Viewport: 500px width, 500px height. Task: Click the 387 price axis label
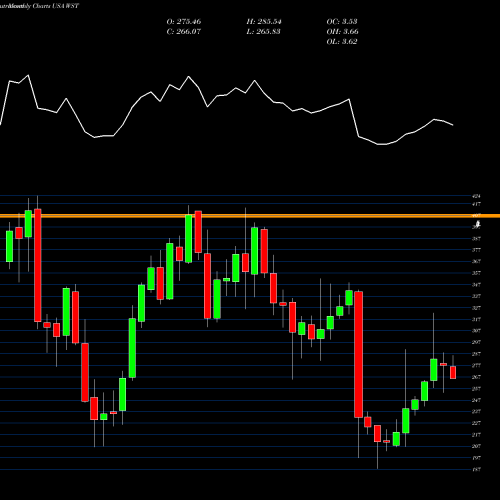tap(476, 239)
